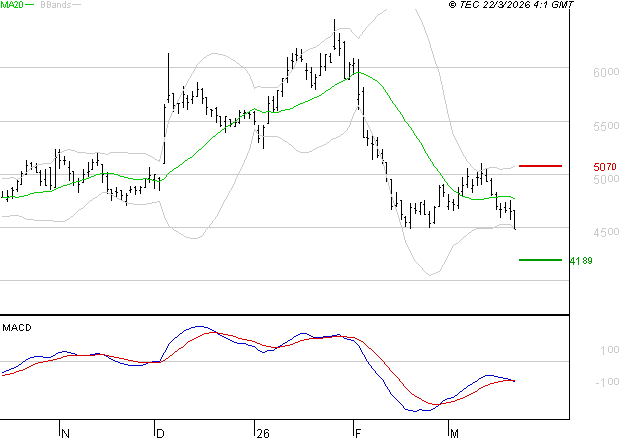Click the MACD -100 axis label
The width and height of the screenshot is (627, 440).
tap(607, 382)
